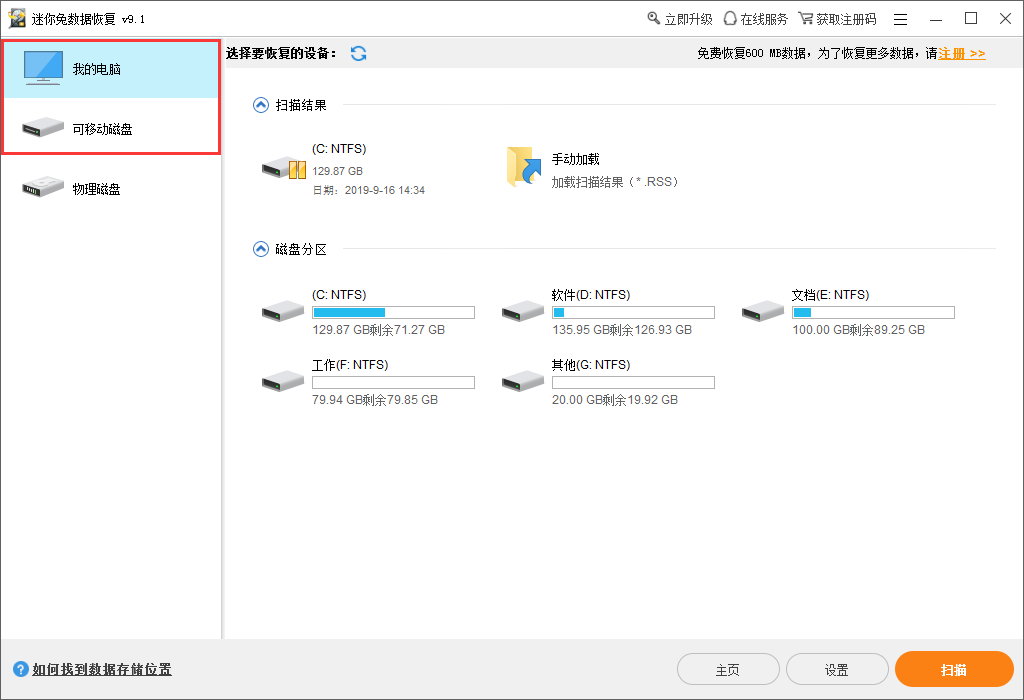The height and width of the screenshot is (700, 1024).
Task: Click the 文档(E: NTFS) label
Action: [831, 295]
